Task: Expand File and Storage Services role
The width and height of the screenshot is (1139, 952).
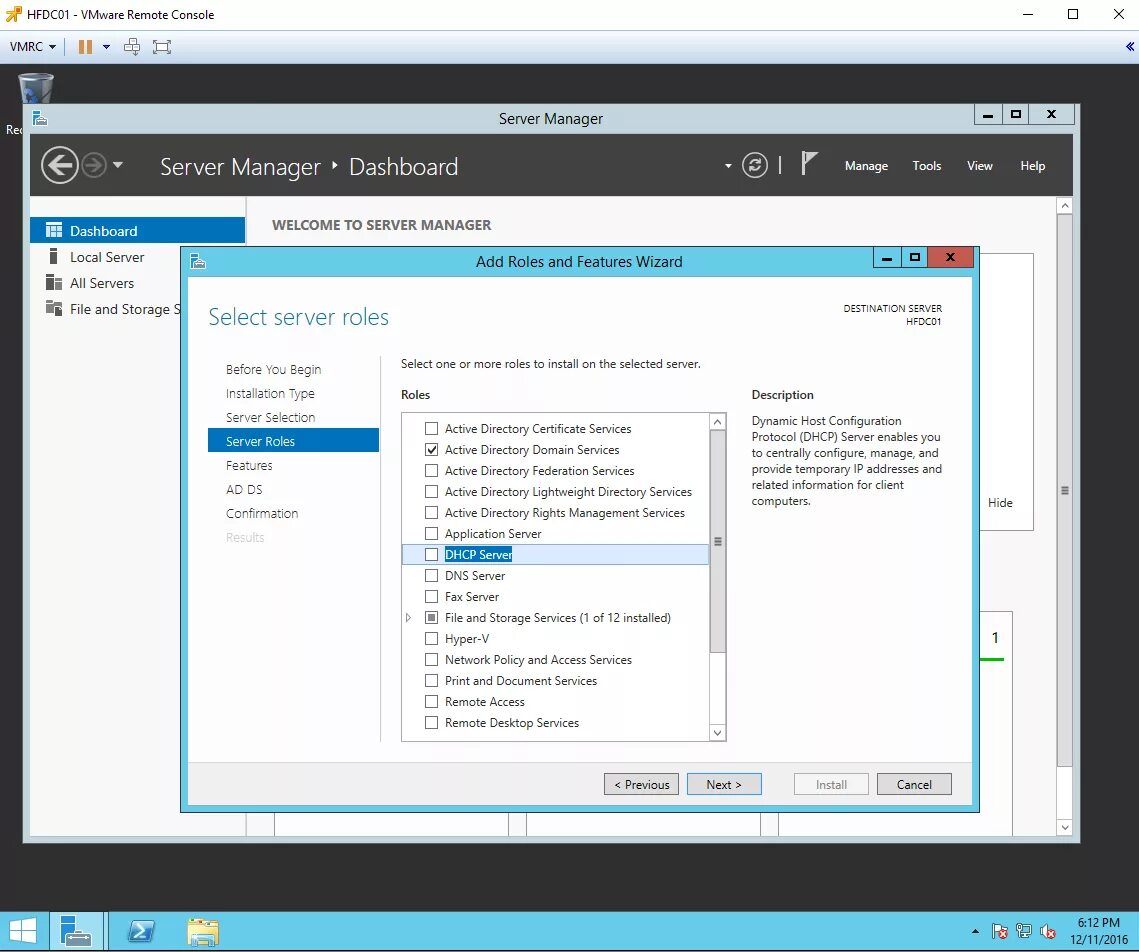Action: click(408, 618)
